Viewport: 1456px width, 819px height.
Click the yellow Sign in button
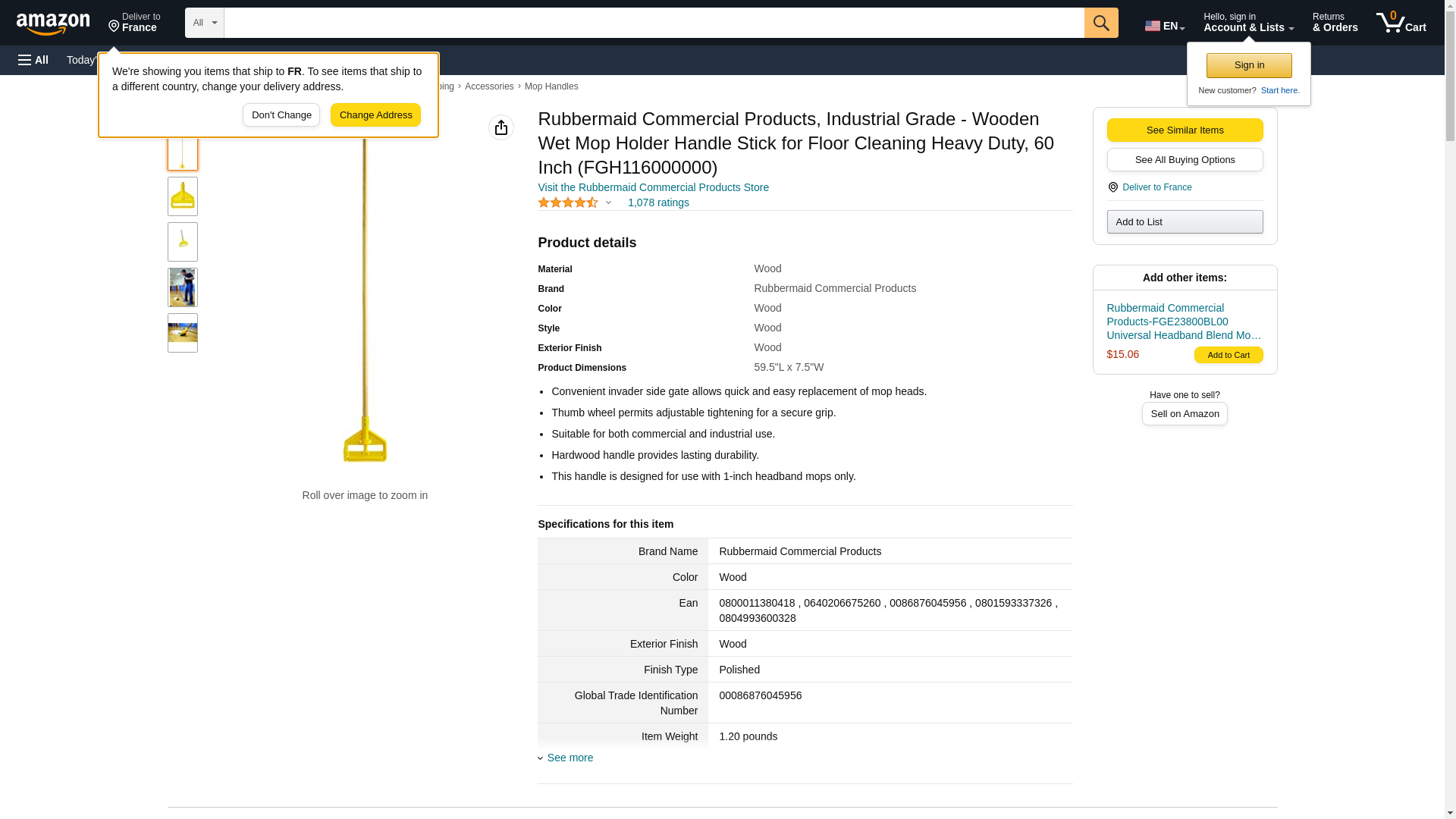[x=1248, y=65]
